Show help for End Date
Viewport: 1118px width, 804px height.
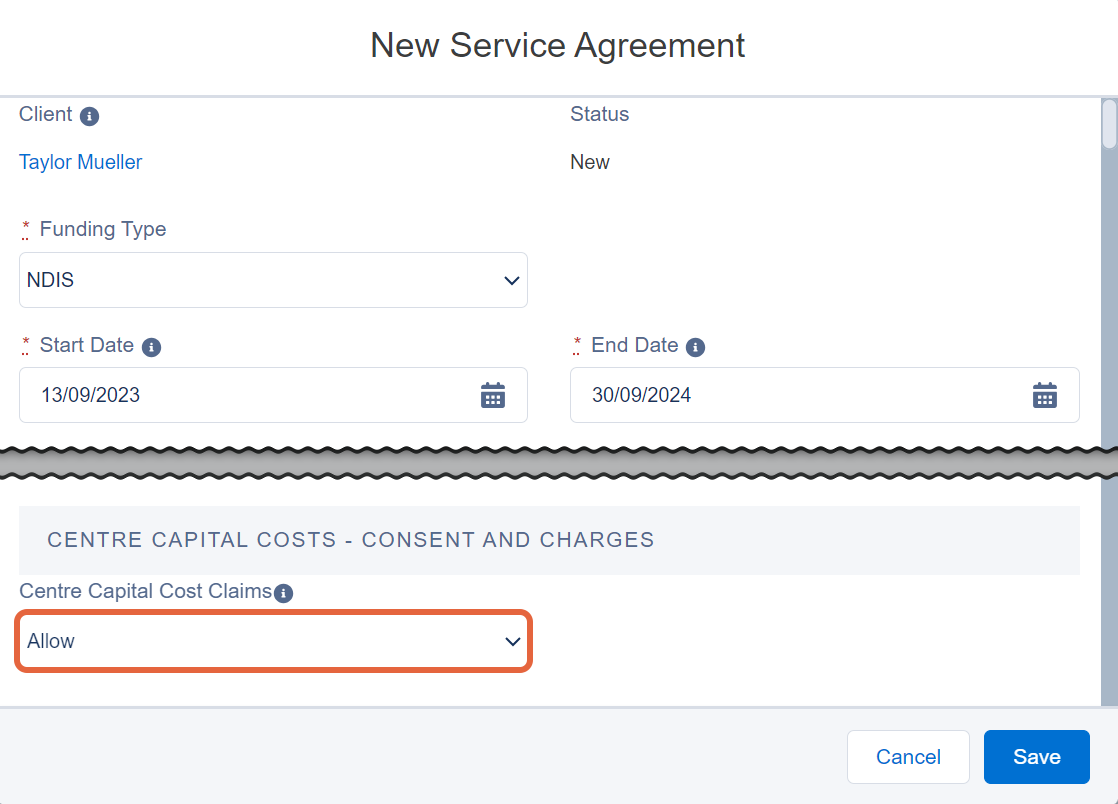click(695, 347)
